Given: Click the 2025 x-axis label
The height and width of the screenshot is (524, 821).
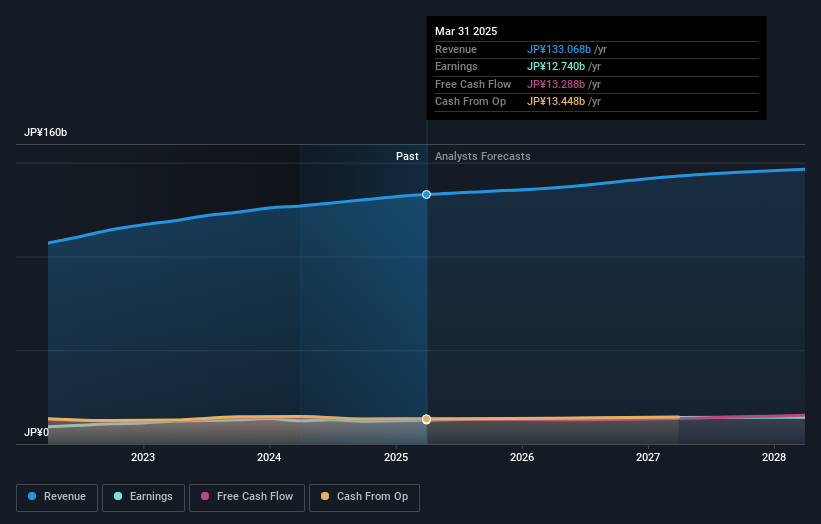Looking at the screenshot, I should [x=396, y=458].
